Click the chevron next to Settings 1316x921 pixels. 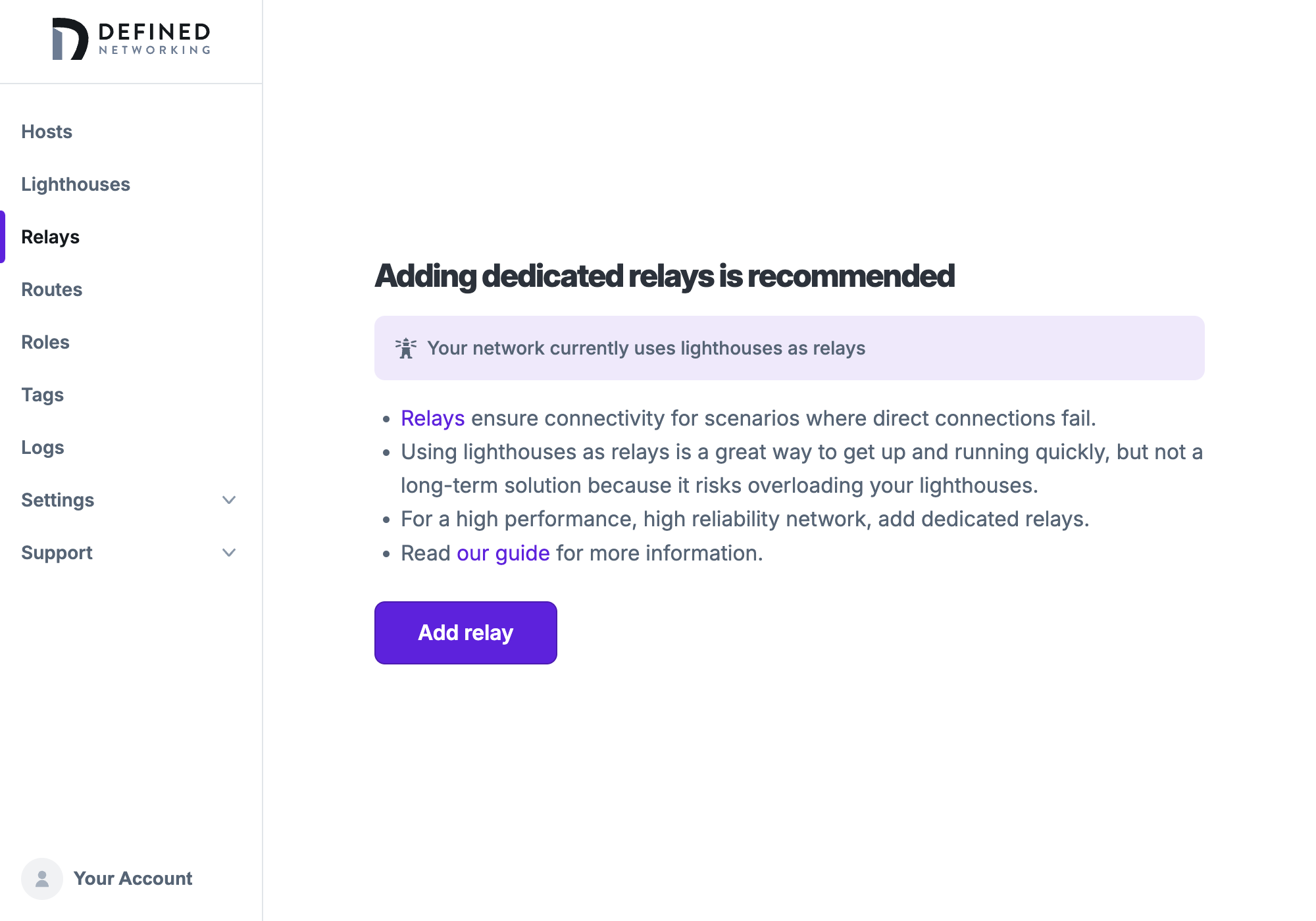(229, 500)
